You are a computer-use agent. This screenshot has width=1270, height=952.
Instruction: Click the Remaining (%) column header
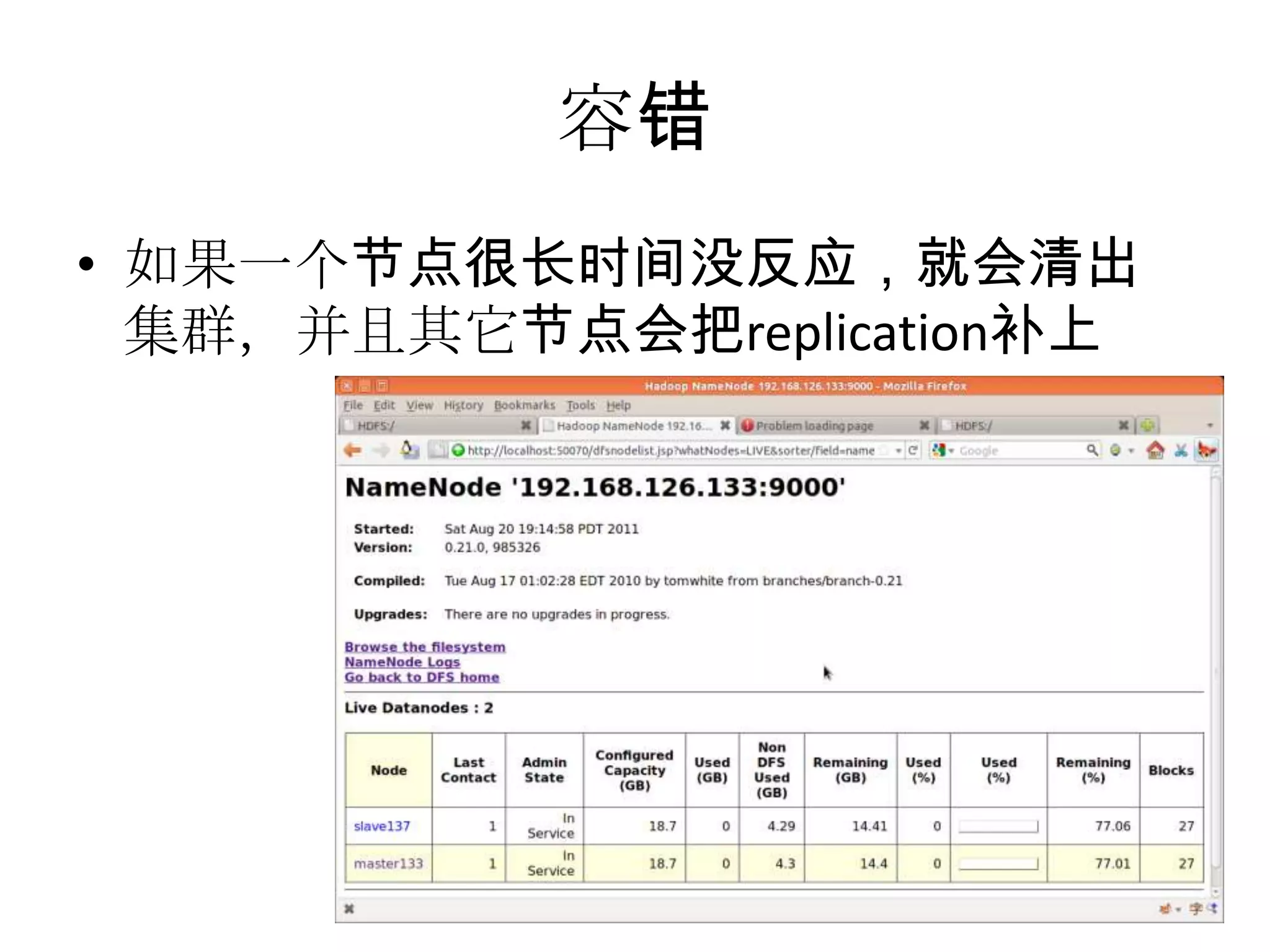1093,770
